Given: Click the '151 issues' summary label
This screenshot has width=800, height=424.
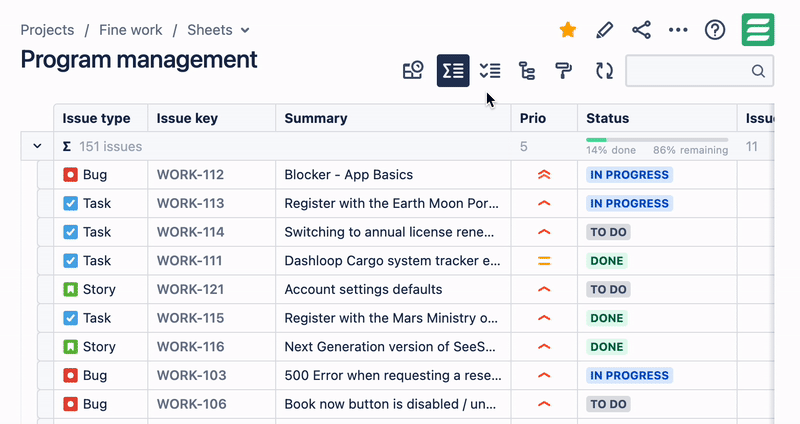Looking at the screenshot, I should tap(111, 147).
